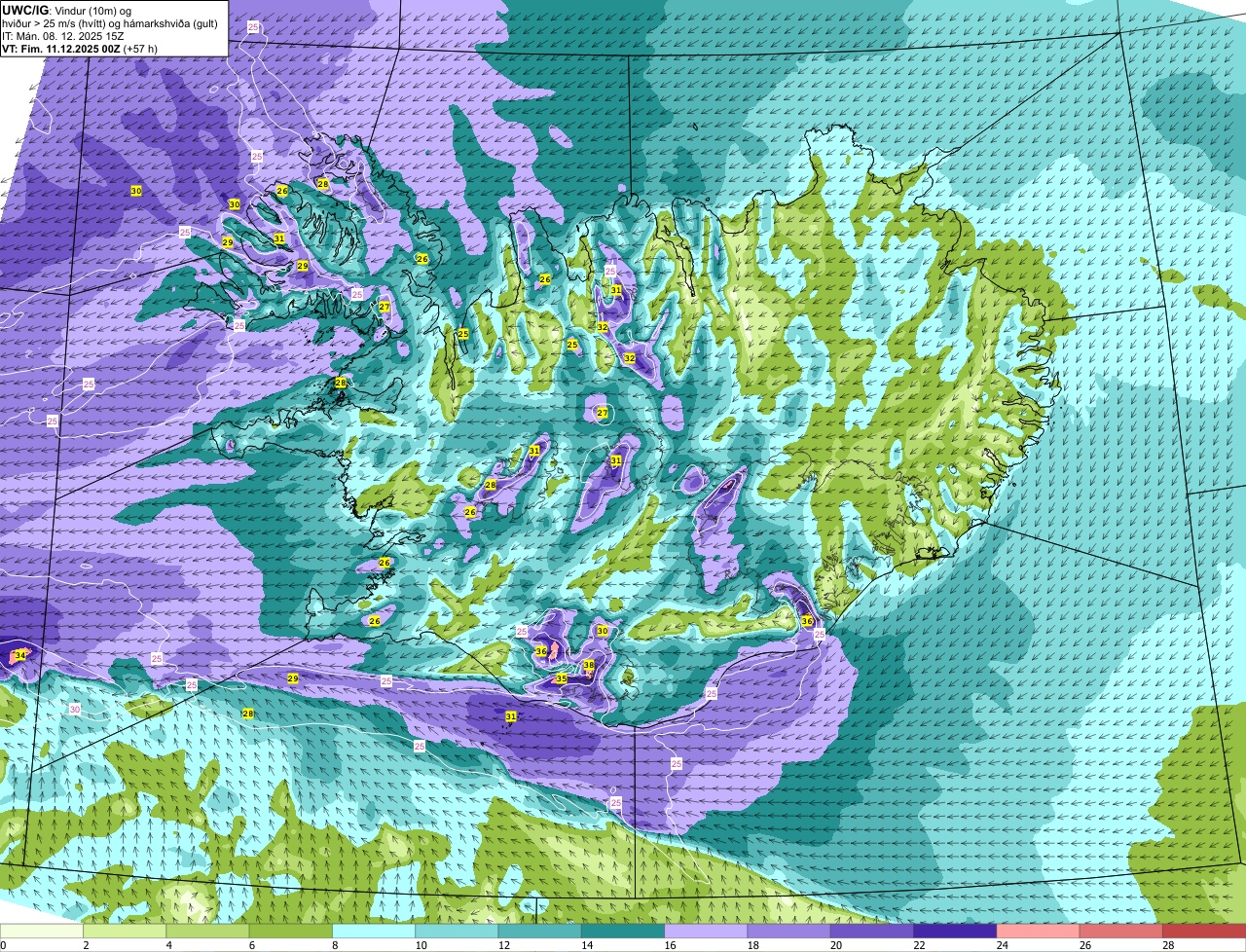
Task: Click the 'UWC/IG: Vindur (10m) og' title line
Action: [x=66, y=10]
